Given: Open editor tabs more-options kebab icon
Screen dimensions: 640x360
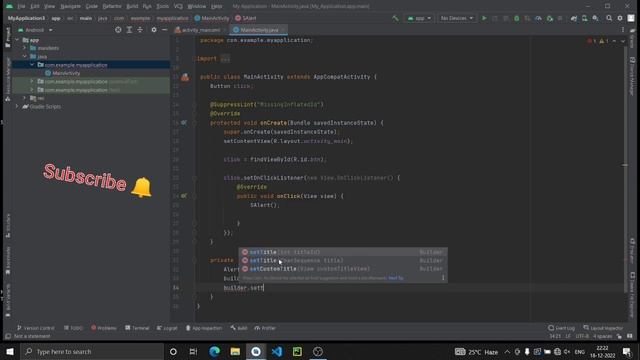Looking at the screenshot, I should click(x=623, y=30).
